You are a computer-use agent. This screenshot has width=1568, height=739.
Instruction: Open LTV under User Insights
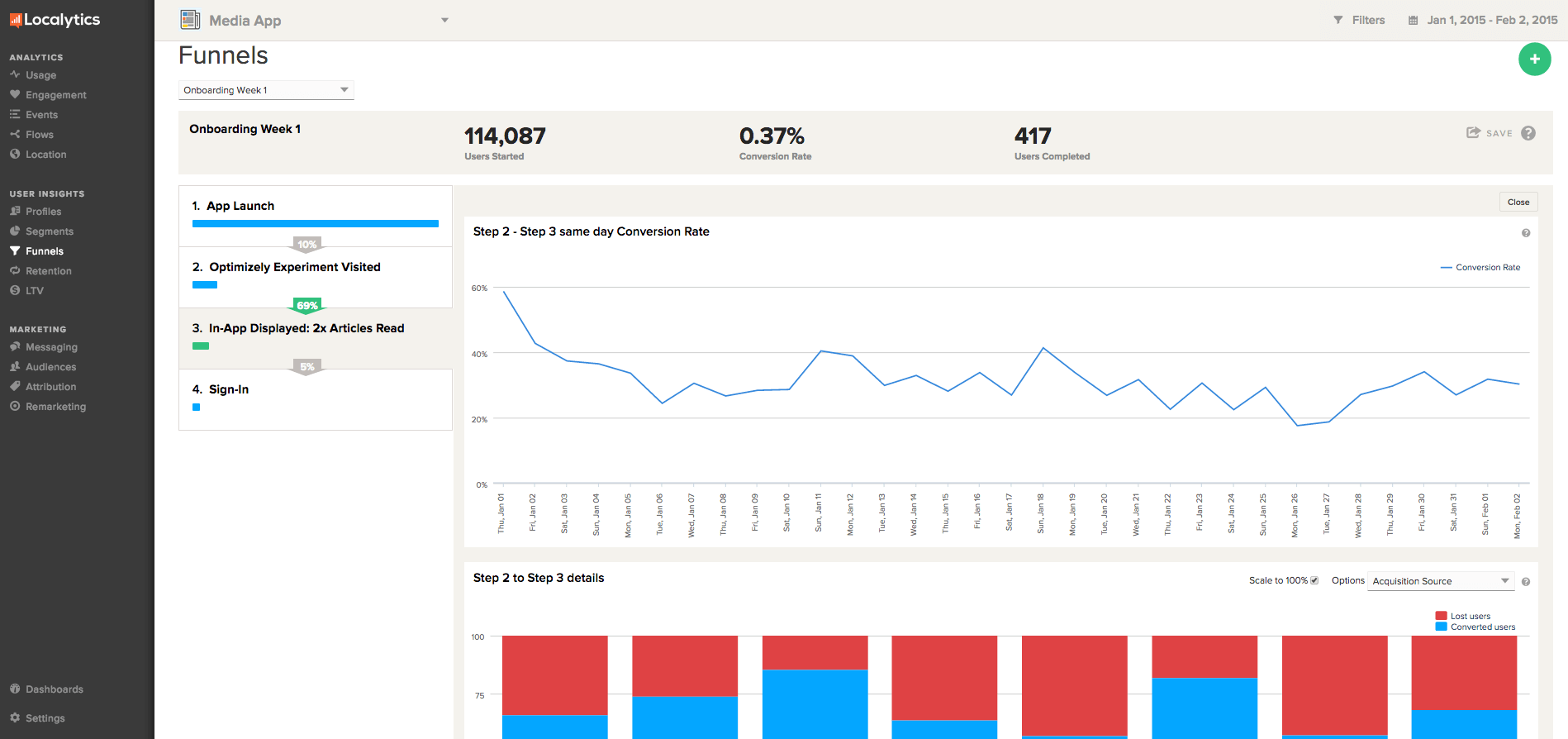(35, 290)
